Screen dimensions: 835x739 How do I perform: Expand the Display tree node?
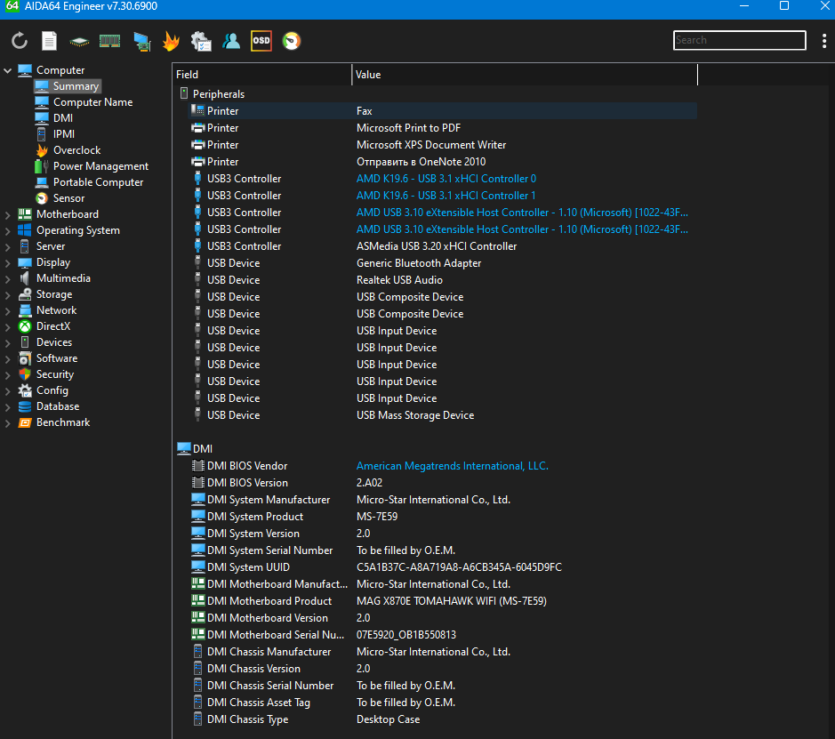(7, 262)
